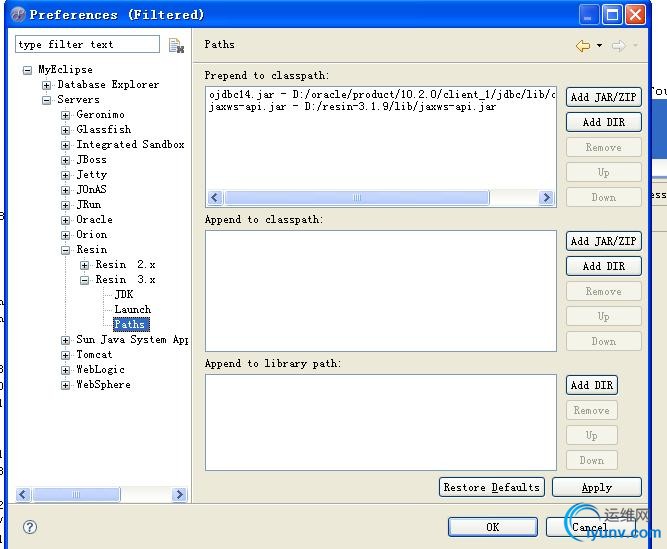Viewport: 667px width, 549px height.
Task: Expand the Resin 2.x node
Action: pos(85,265)
